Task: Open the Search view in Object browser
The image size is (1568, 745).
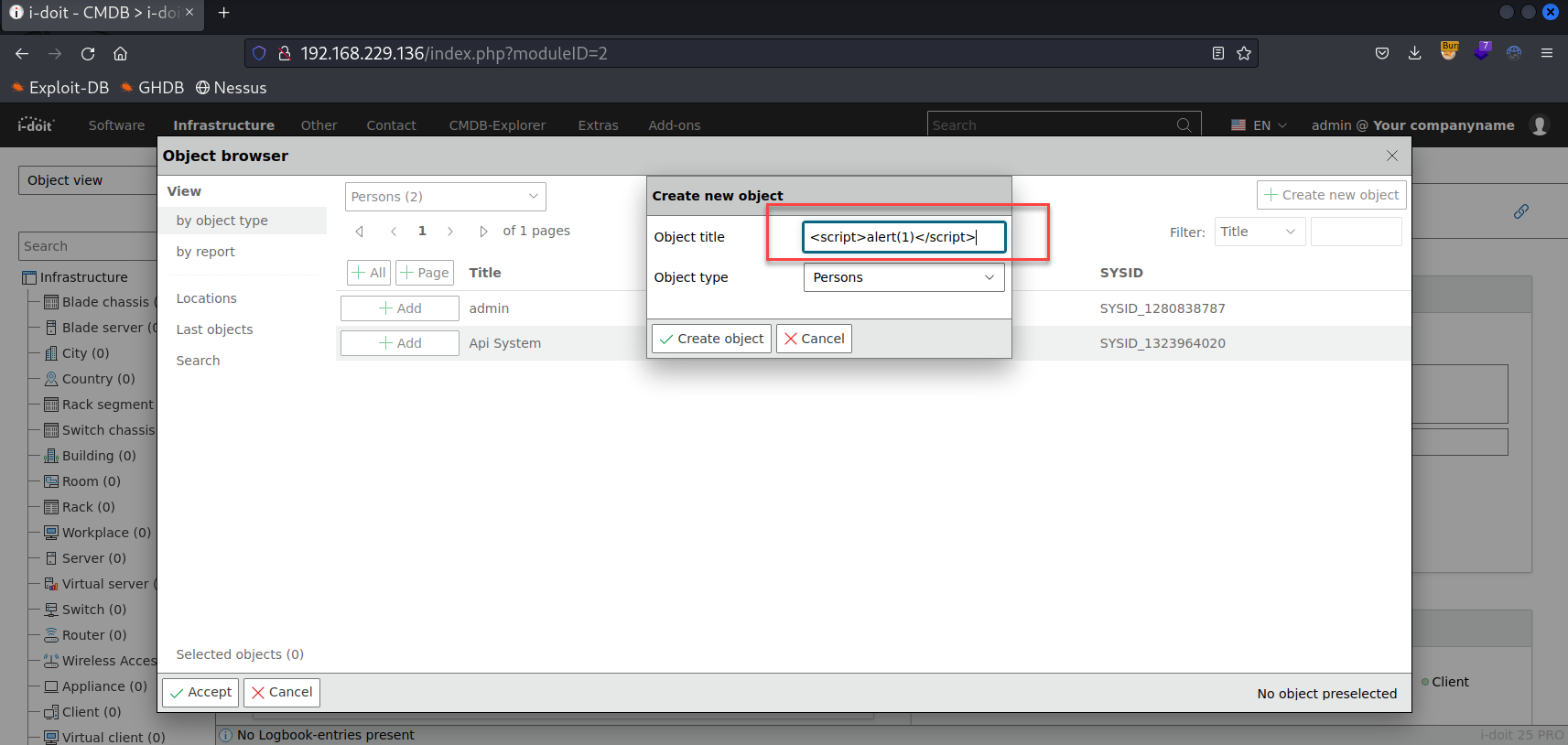Action: (x=198, y=361)
